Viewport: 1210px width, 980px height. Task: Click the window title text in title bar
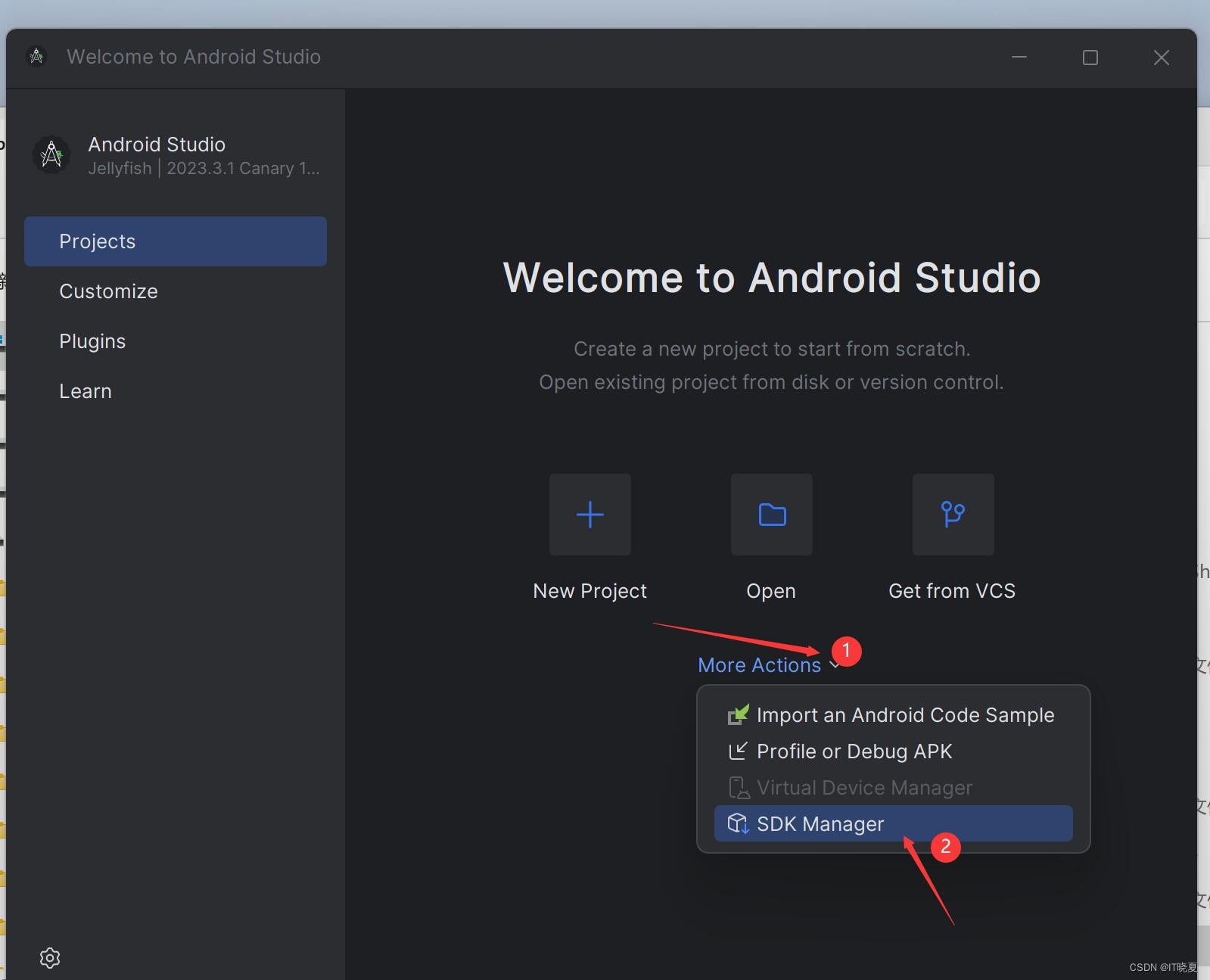click(194, 57)
